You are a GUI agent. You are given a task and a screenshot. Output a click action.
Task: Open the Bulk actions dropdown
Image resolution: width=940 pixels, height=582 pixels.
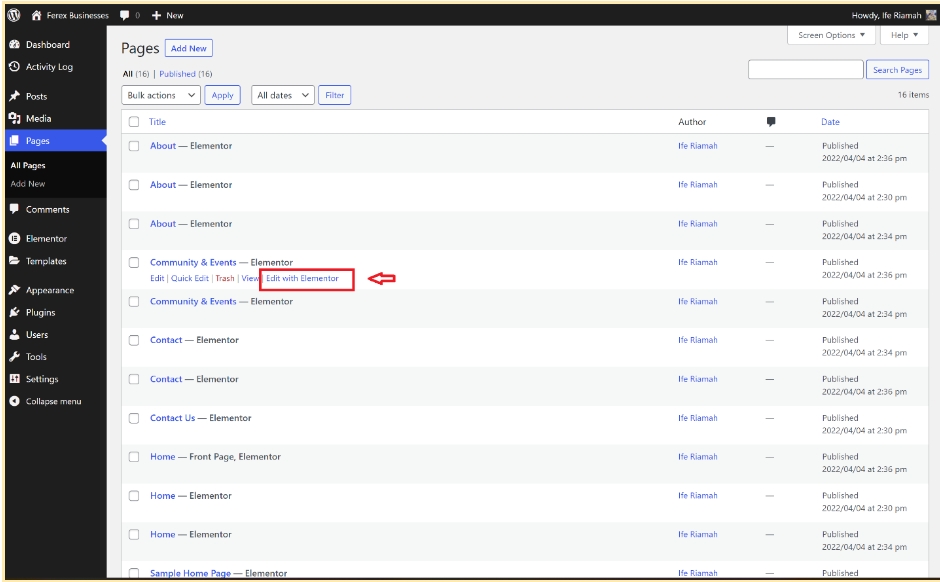[x=161, y=96]
